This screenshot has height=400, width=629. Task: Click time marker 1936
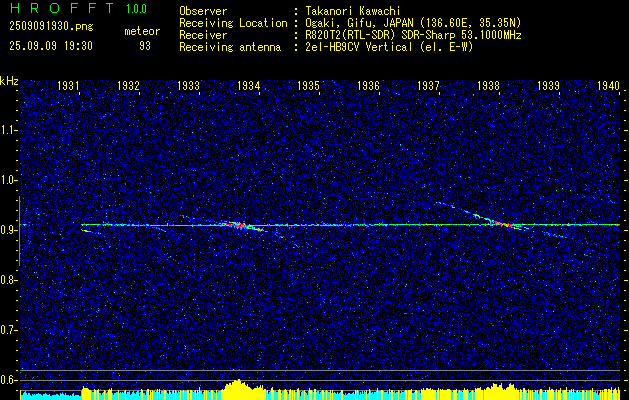[x=368, y=85]
